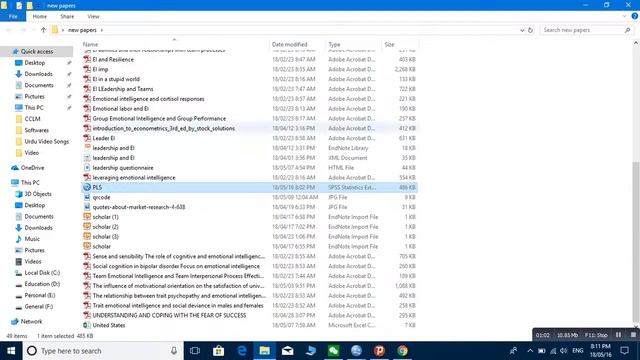This screenshot has width=640, height=360.
Task: Expand the ribbon with the chevron
Action: click(x=624, y=16)
